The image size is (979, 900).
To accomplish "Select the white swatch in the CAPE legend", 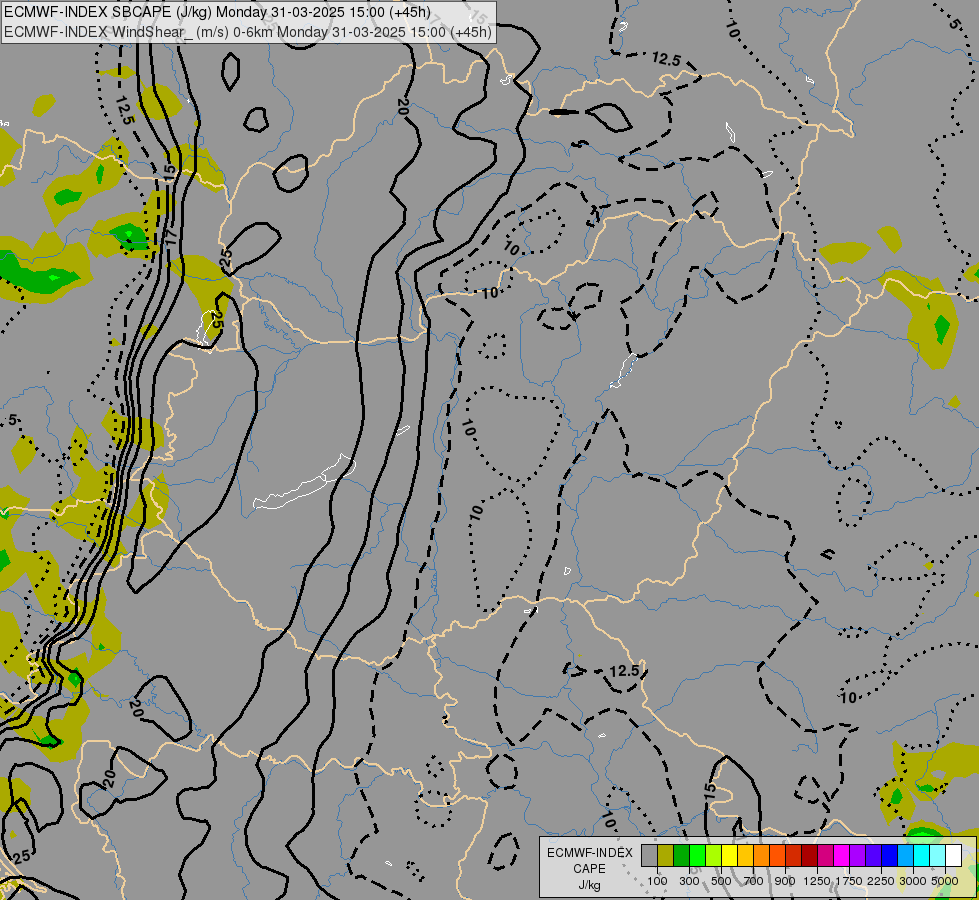I will [953, 855].
